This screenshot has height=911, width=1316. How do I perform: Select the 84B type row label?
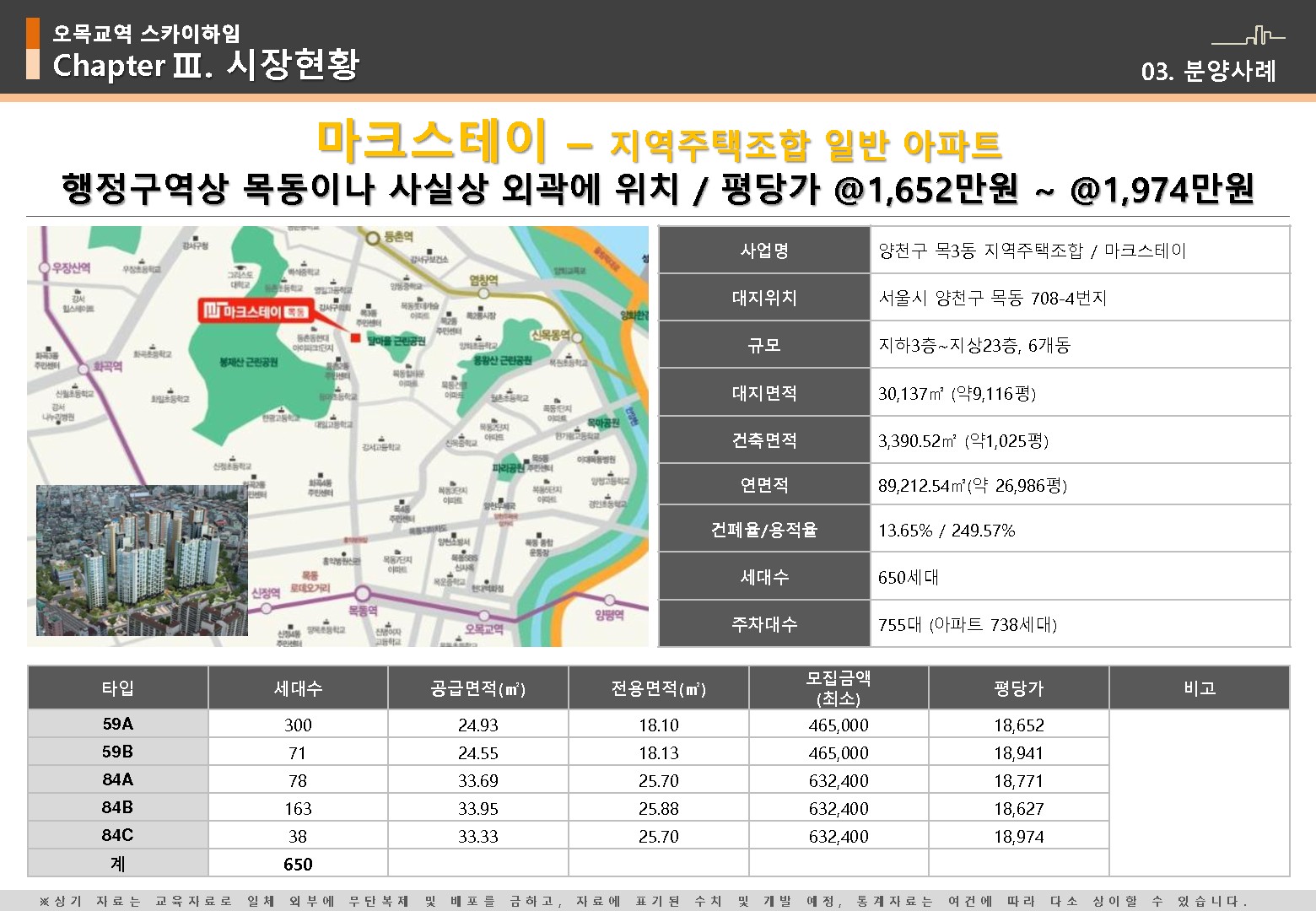coord(118,807)
